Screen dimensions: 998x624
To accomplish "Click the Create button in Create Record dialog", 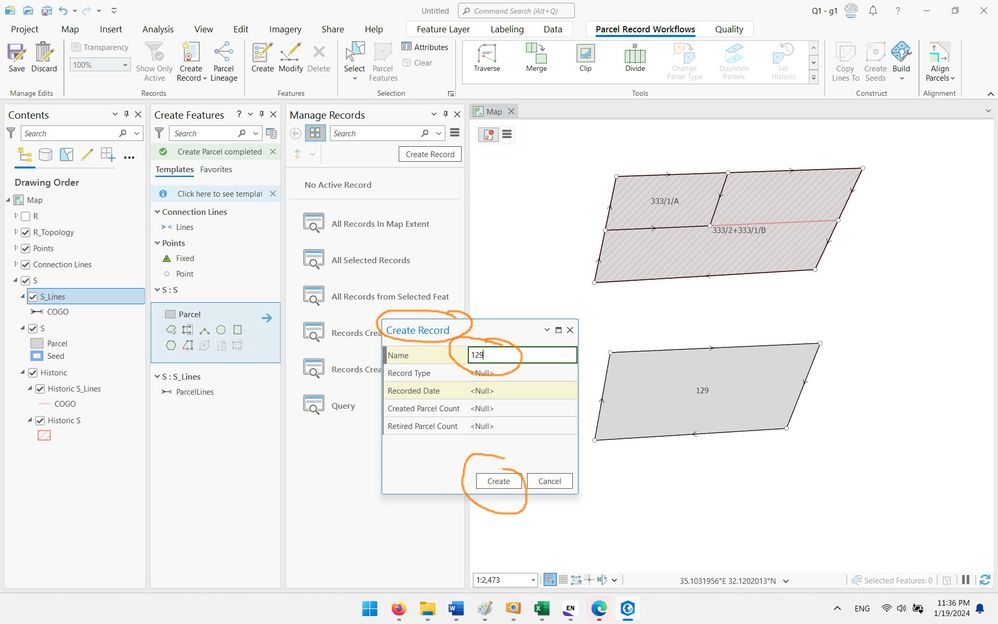I will [x=498, y=481].
